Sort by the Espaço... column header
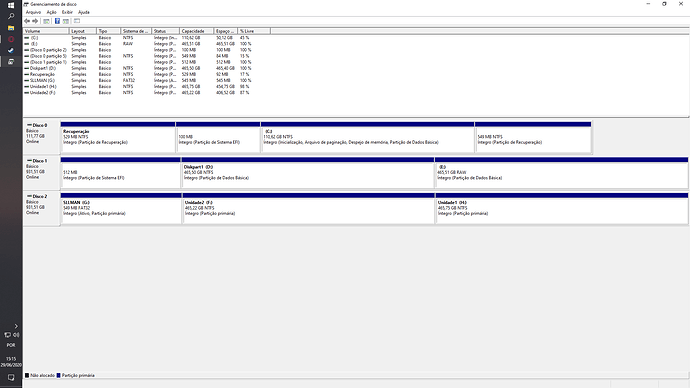The width and height of the screenshot is (690, 388). click(x=226, y=31)
